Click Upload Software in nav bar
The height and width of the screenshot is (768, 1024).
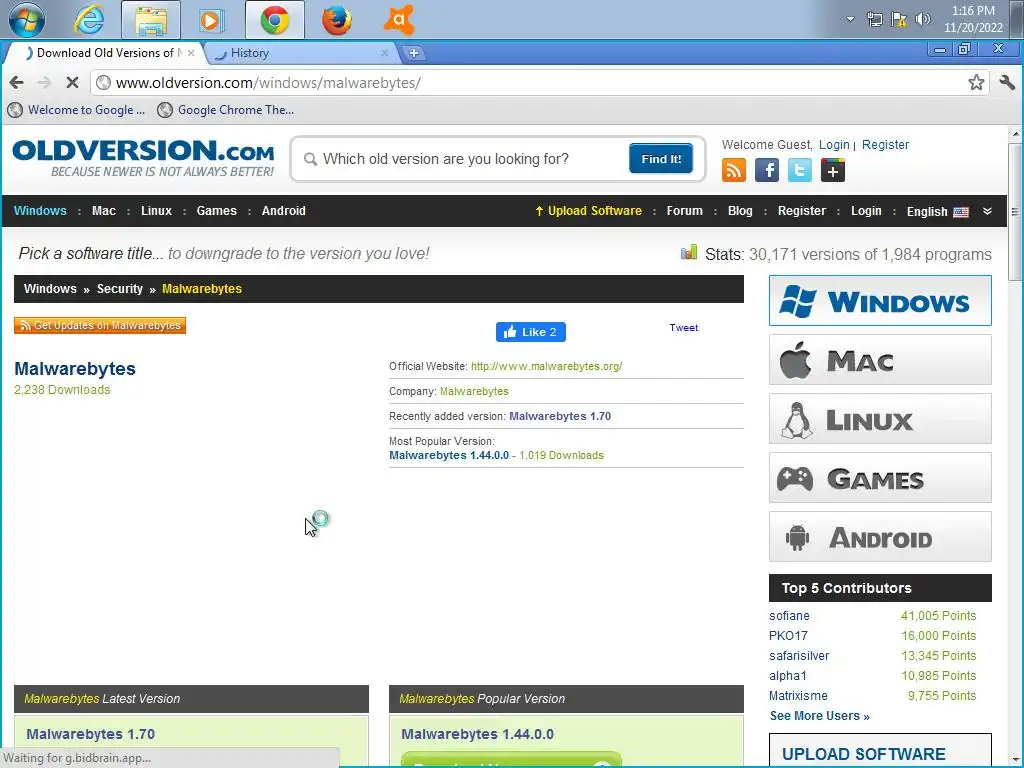point(588,211)
